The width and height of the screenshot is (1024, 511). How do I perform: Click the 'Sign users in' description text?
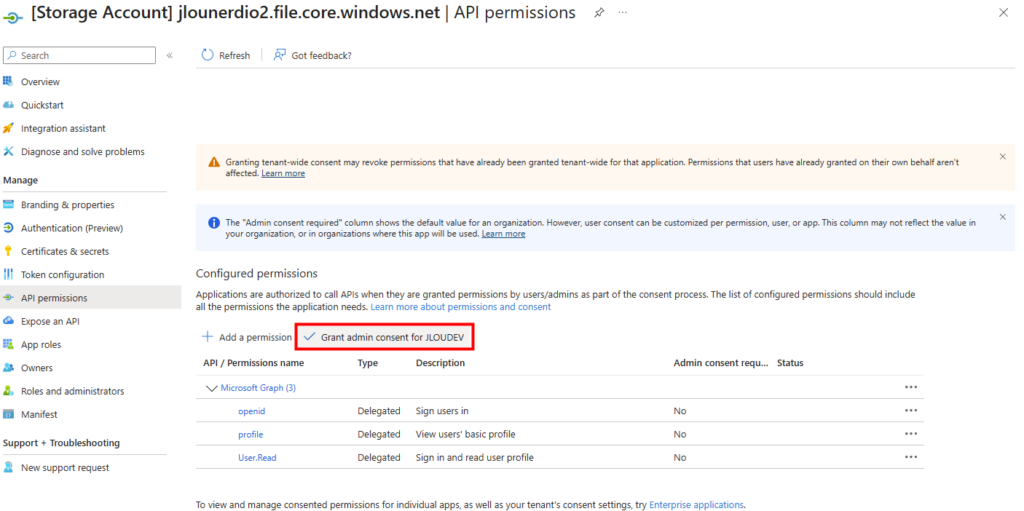442,411
